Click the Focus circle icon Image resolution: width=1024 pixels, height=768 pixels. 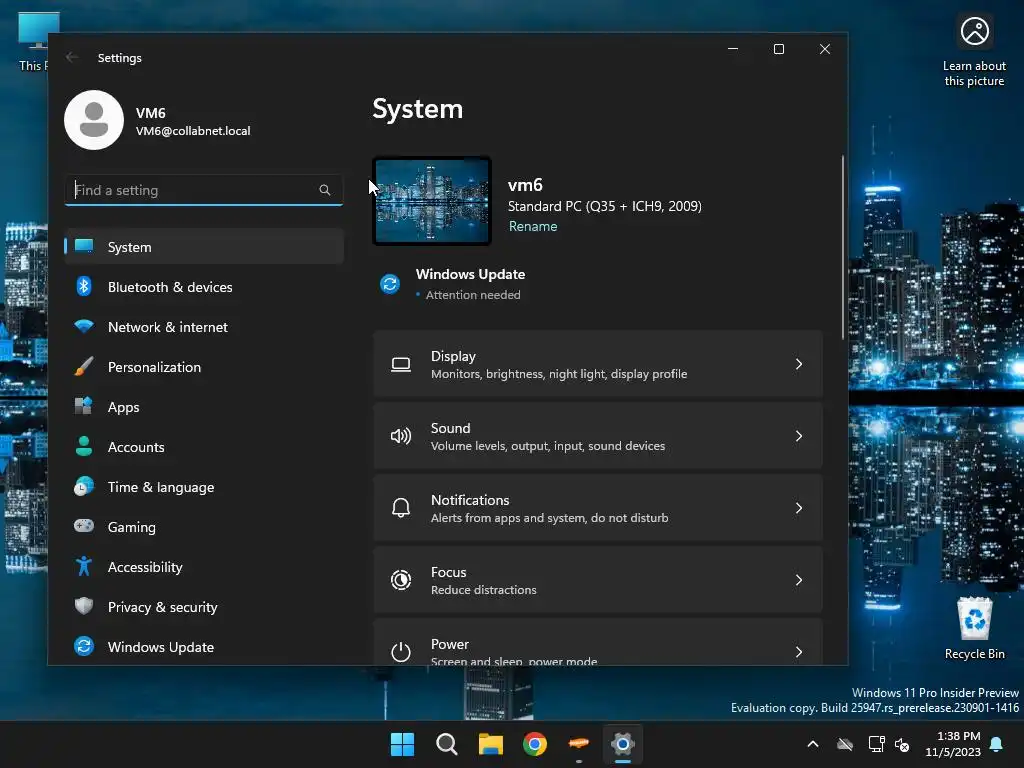point(401,580)
